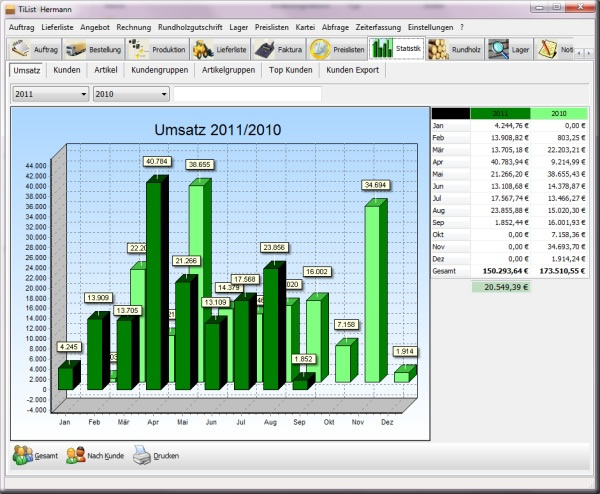Click the light green November 2010 bar

click(x=376, y=291)
